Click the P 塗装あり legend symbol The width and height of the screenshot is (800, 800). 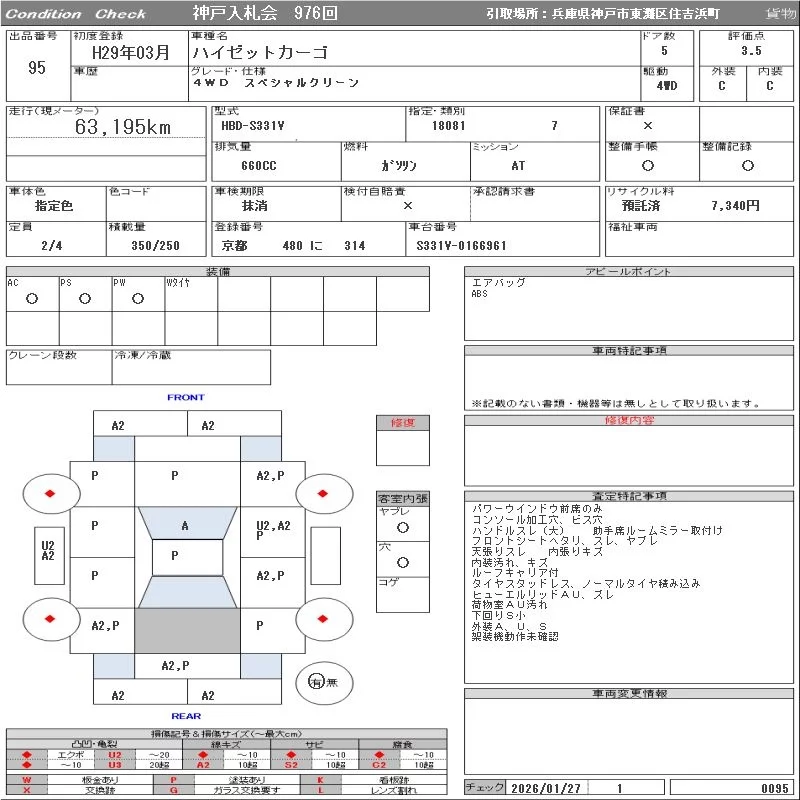click(x=173, y=780)
